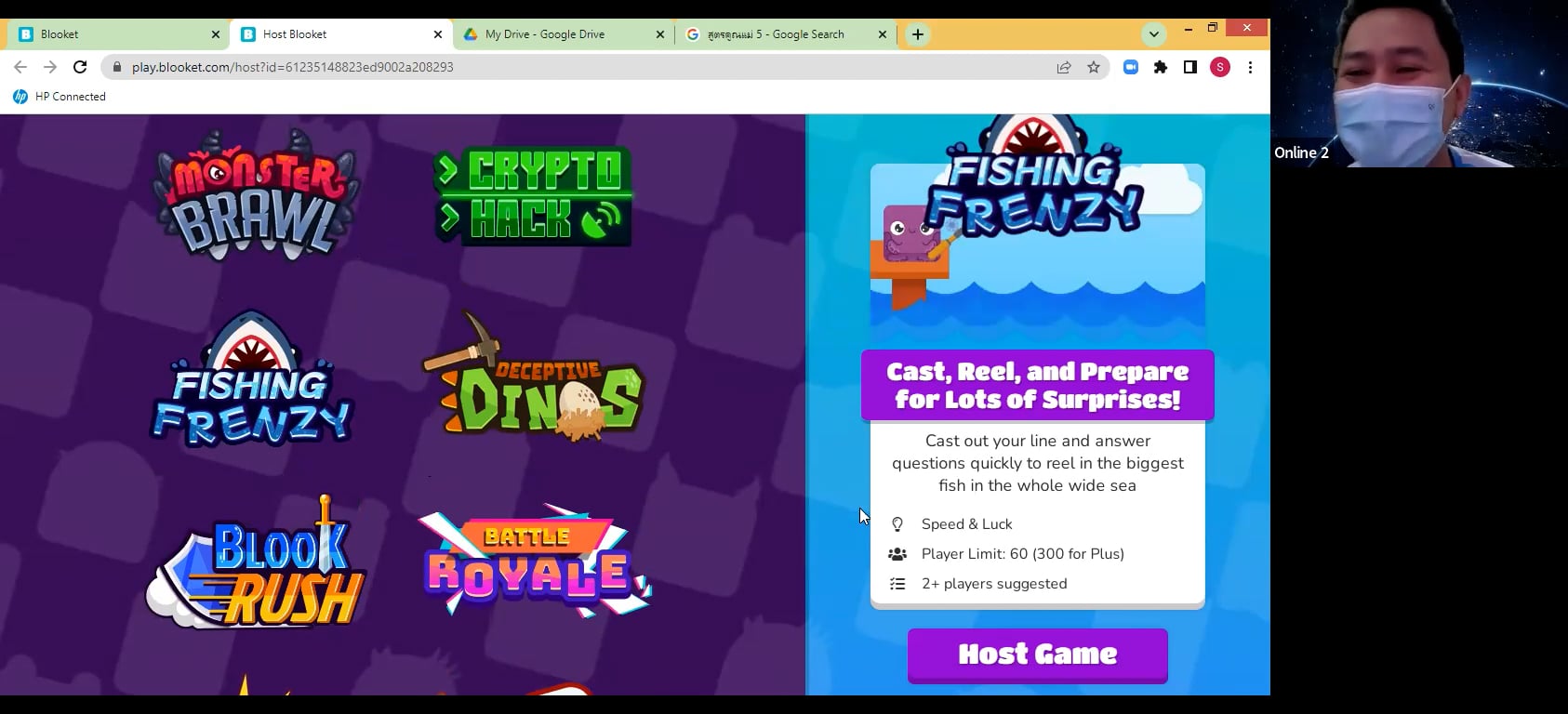Viewport: 1568px width, 714px height.
Task: Open the Zoom extension icon
Action: pyautogui.click(x=1131, y=67)
